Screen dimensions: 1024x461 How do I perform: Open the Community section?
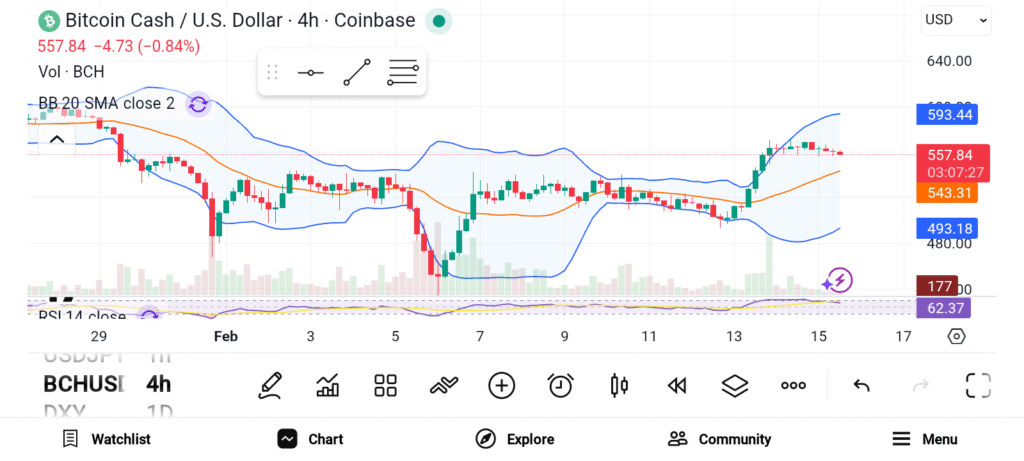coord(720,439)
